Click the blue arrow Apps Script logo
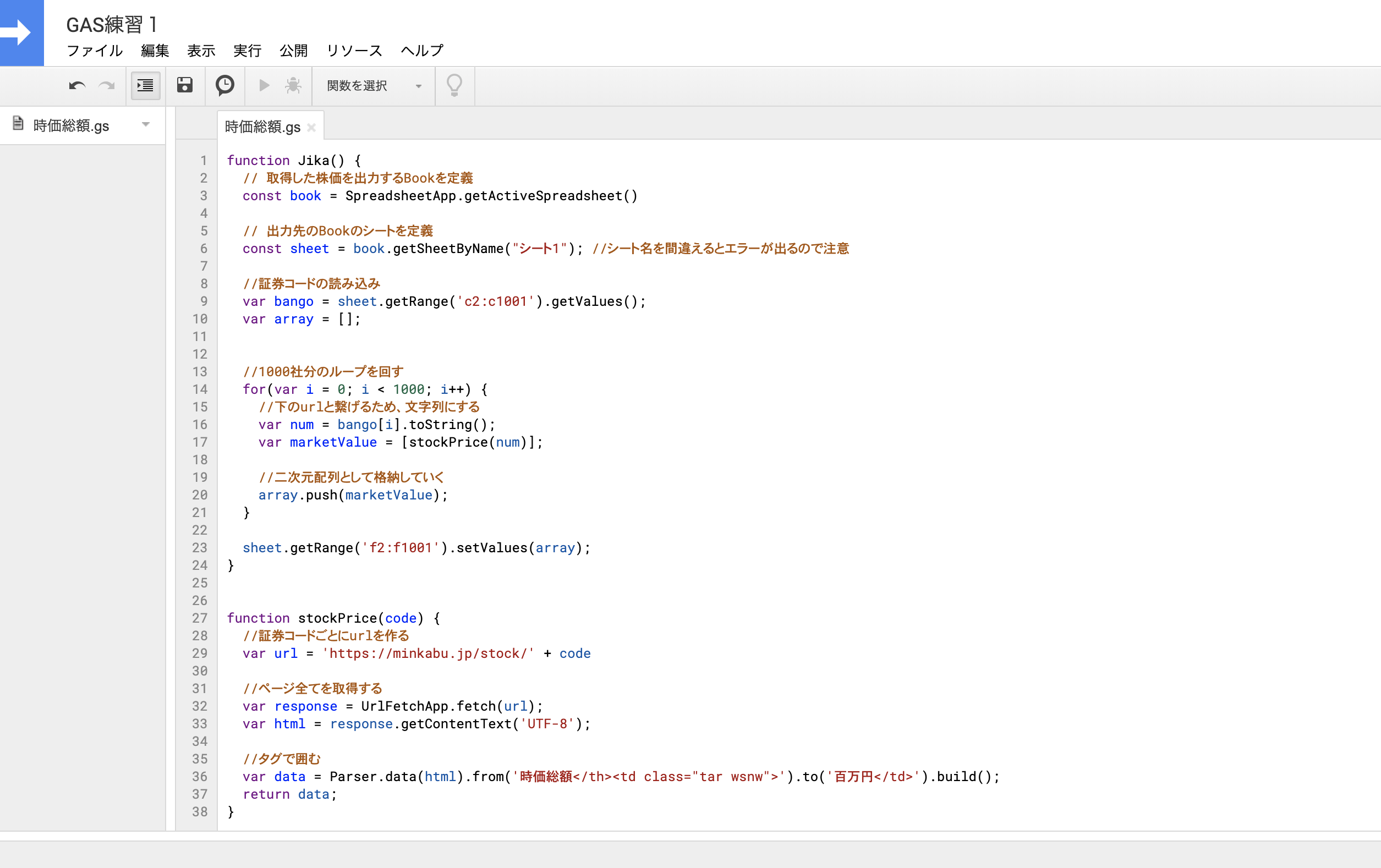Screen dimensions: 1381x868 coord(22,32)
